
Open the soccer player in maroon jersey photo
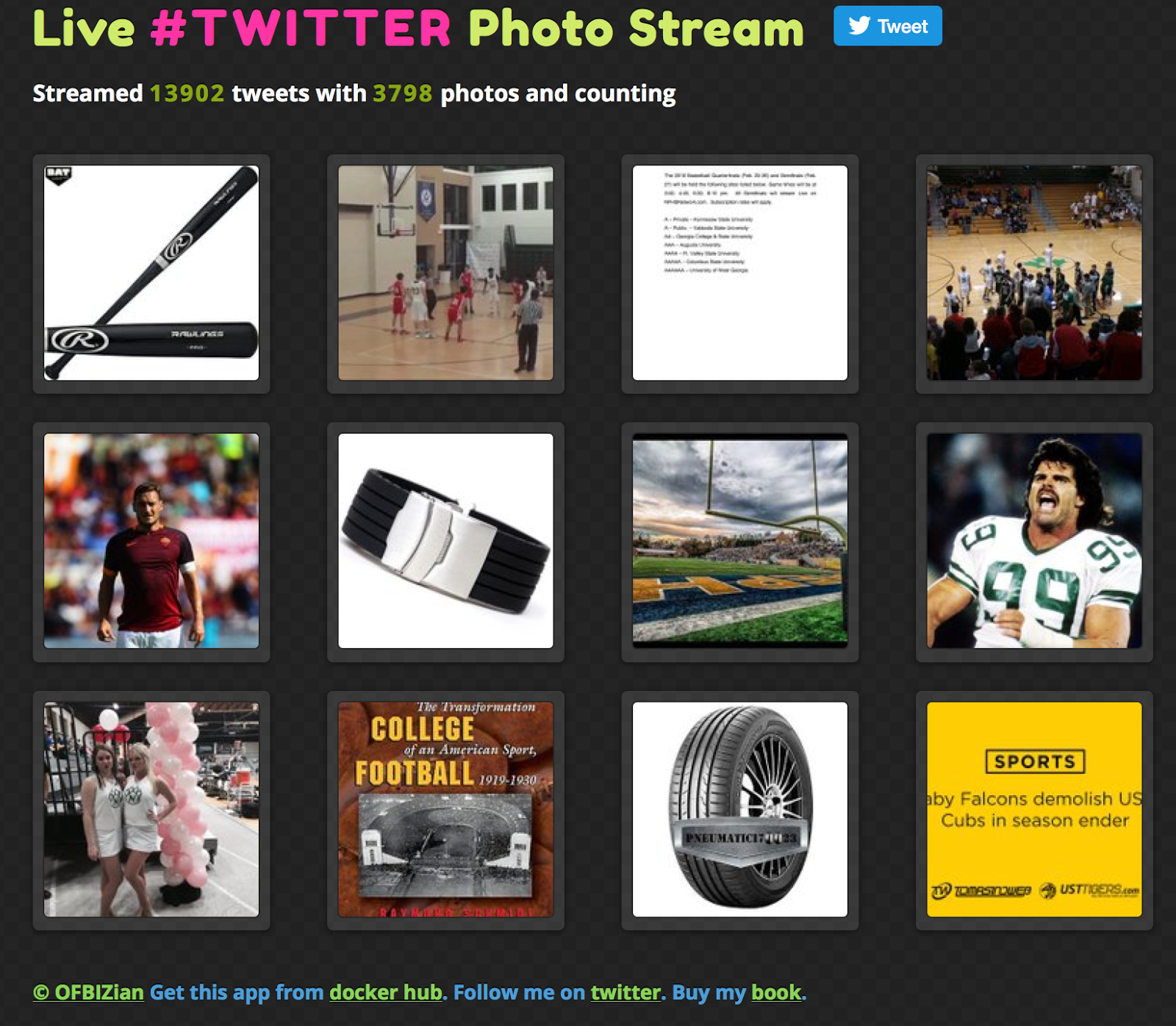151,542
